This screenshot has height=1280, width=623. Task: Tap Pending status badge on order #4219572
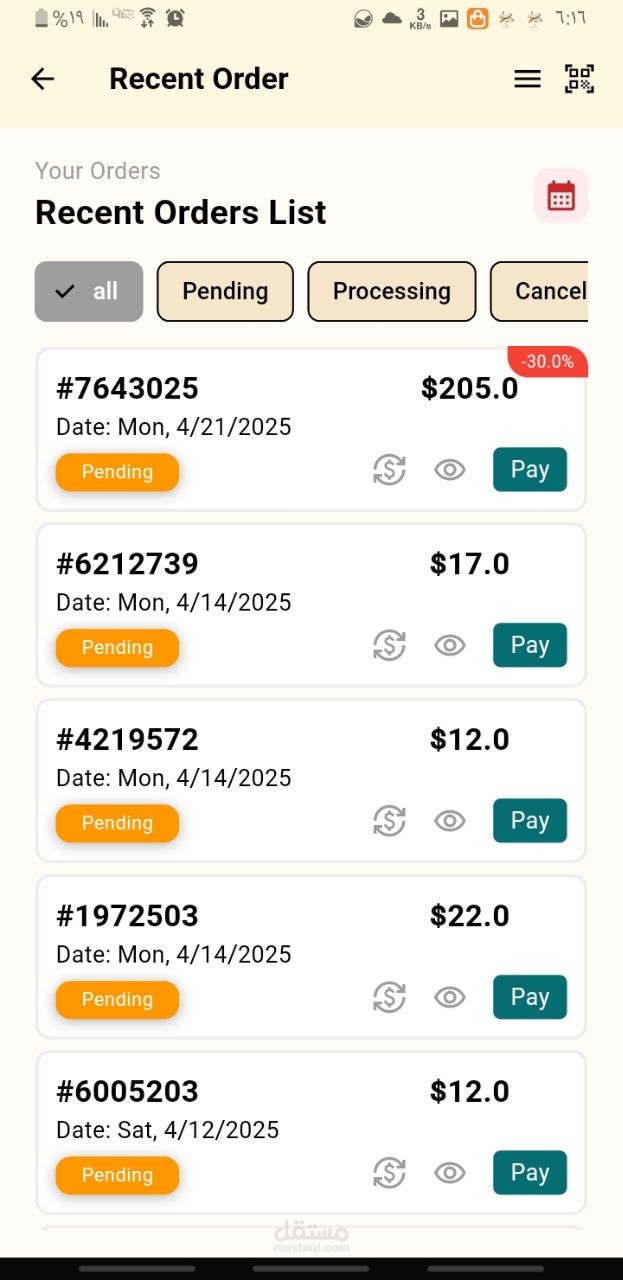(x=117, y=823)
